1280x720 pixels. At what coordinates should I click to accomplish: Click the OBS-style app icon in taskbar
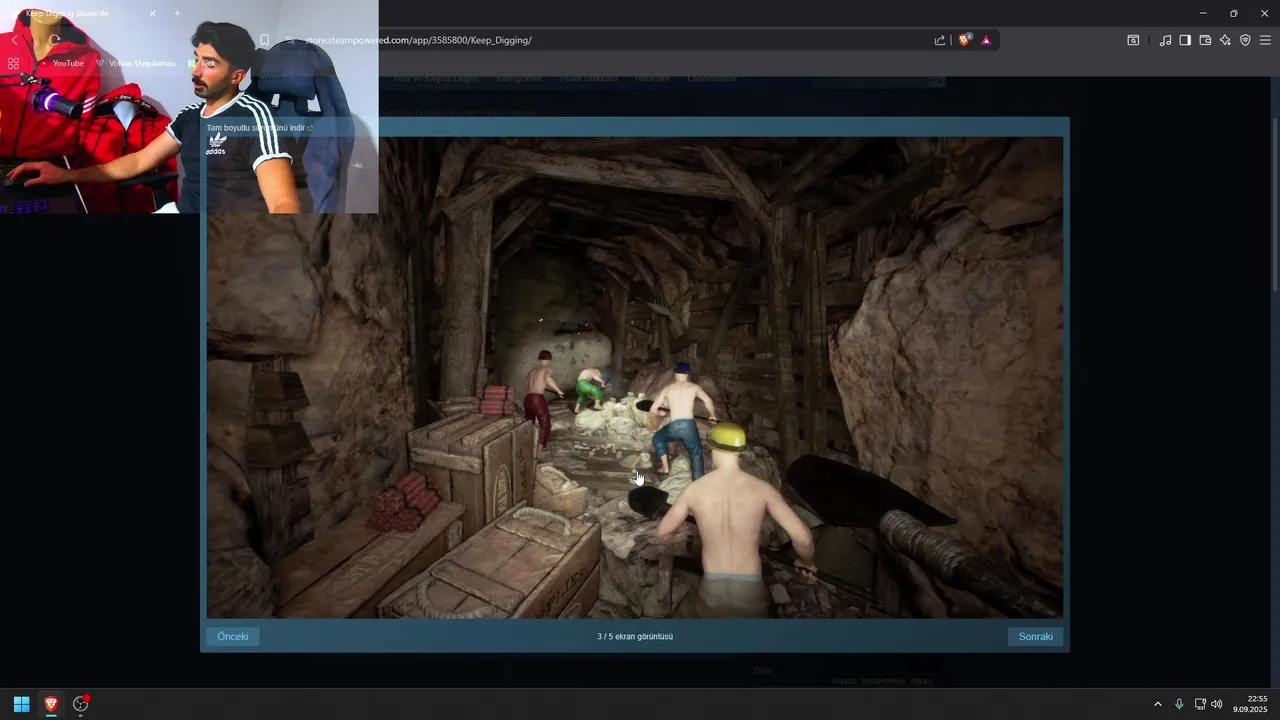coord(81,704)
